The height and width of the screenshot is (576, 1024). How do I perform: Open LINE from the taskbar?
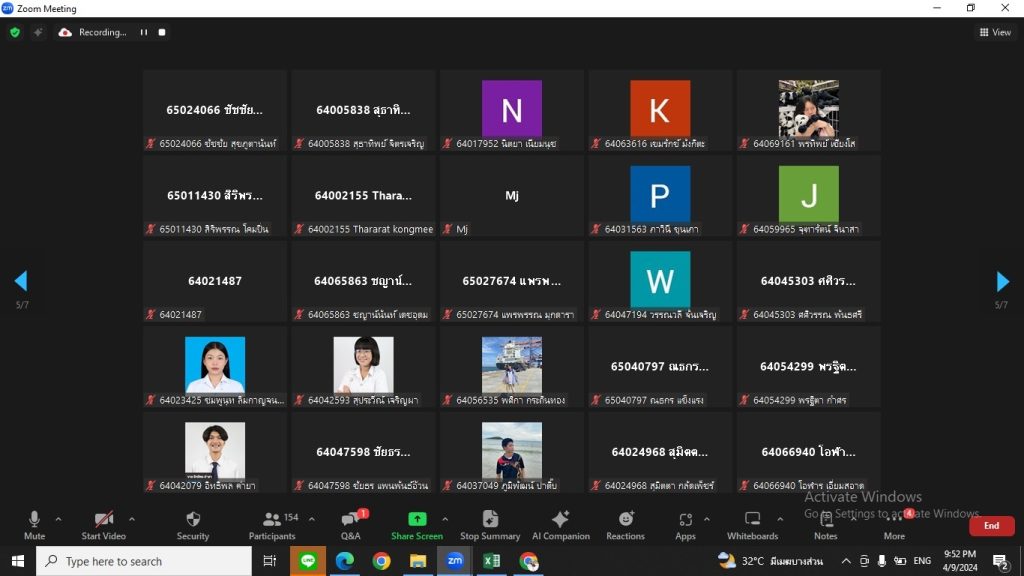click(x=308, y=561)
